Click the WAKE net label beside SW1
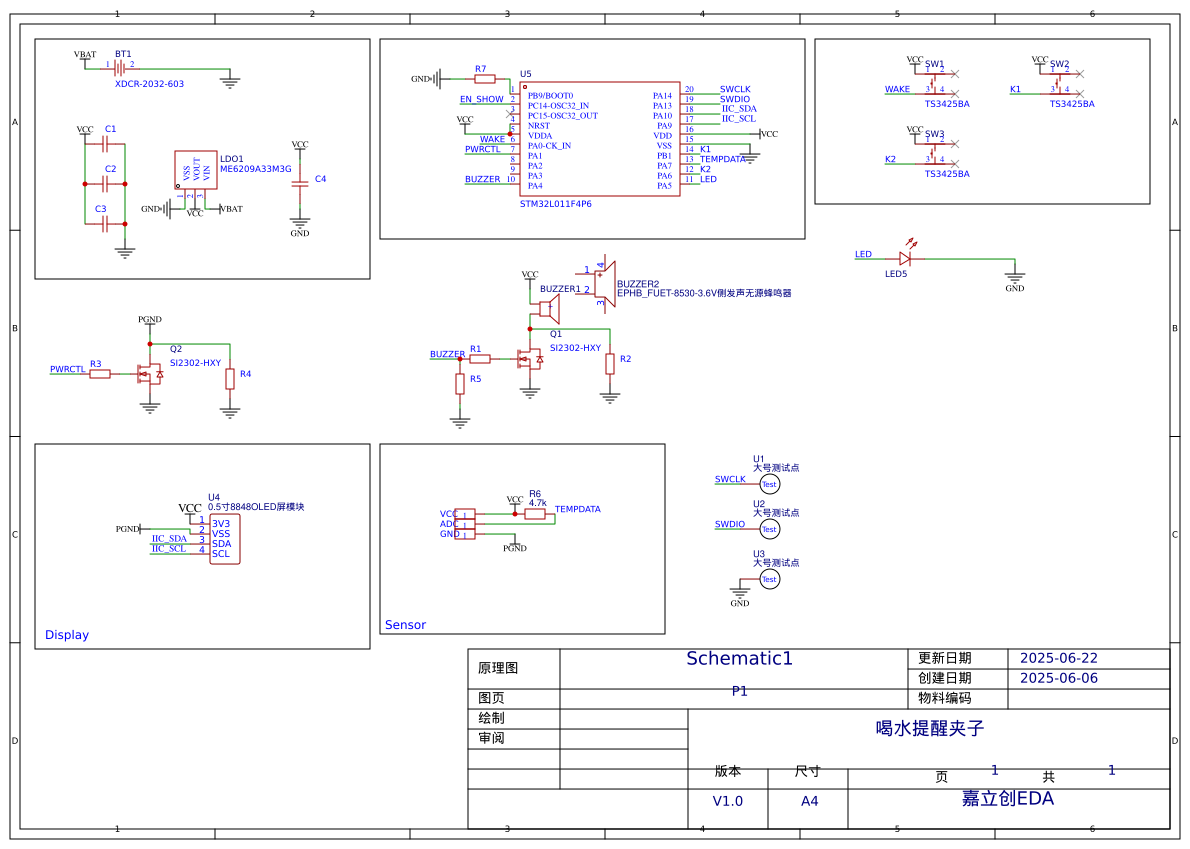The height and width of the screenshot is (849, 1190). [x=897, y=90]
